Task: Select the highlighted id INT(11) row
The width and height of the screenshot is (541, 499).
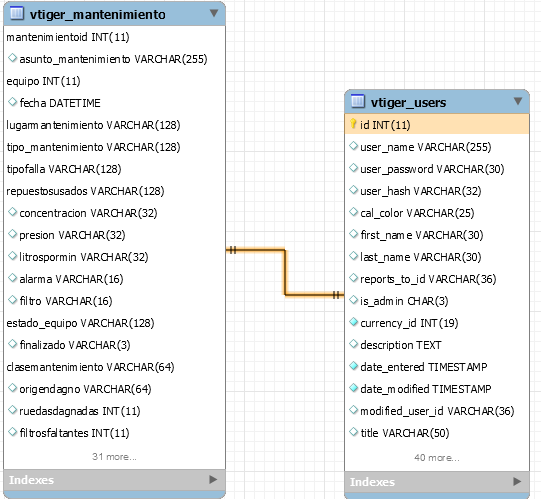Action: 437,125
